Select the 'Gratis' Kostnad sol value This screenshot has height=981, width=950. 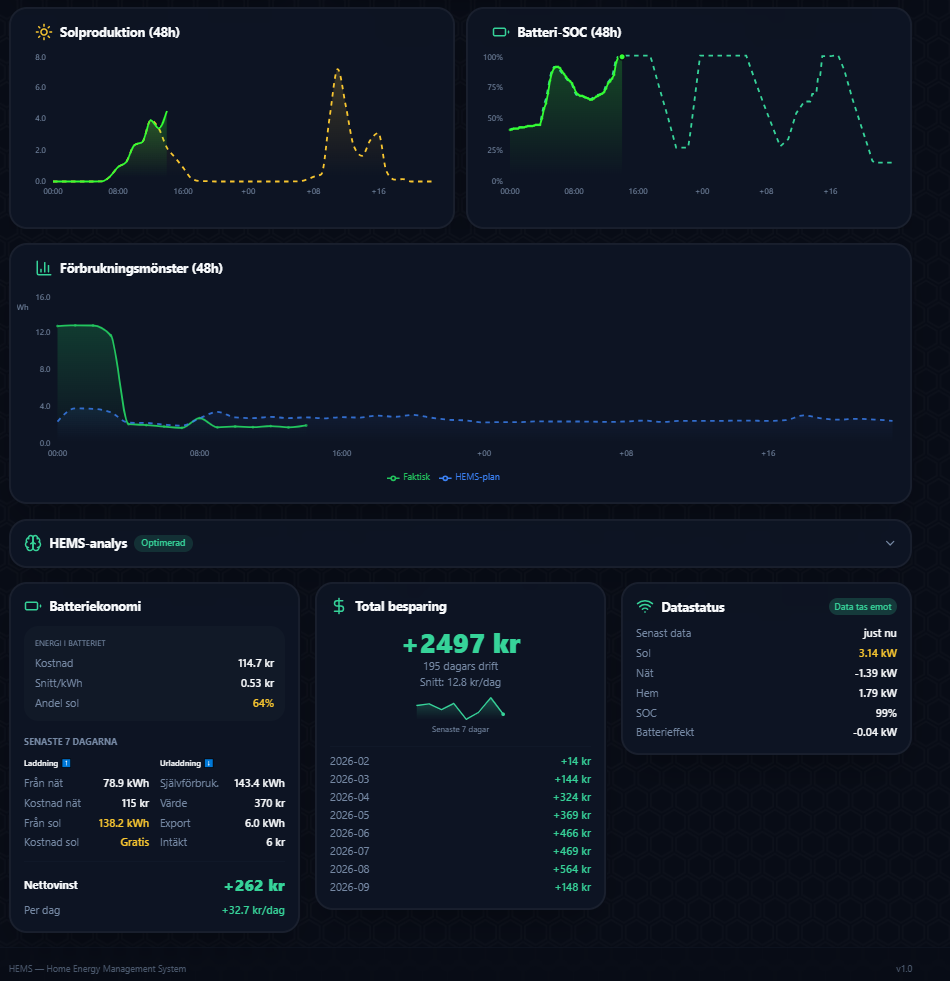click(x=135, y=842)
